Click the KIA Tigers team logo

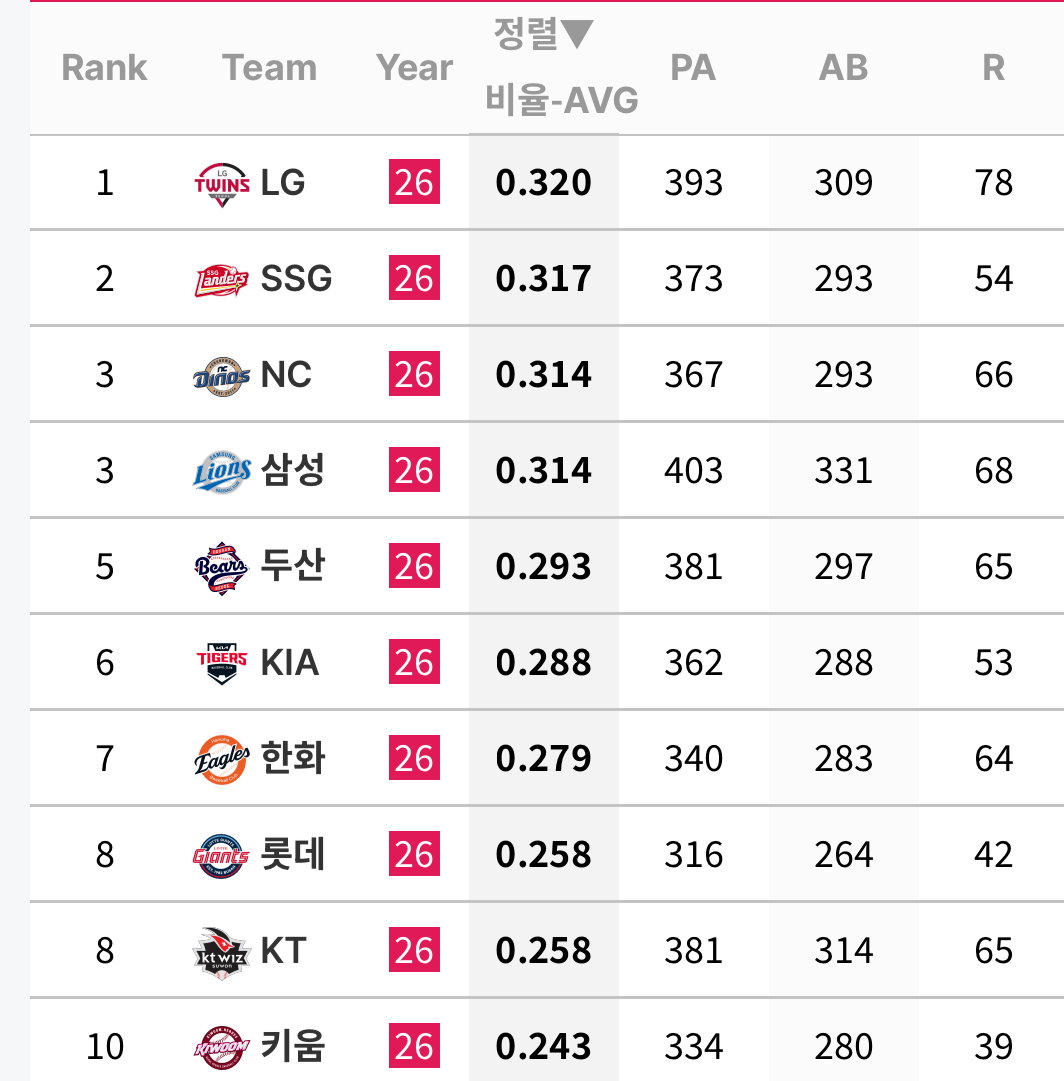(221, 663)
